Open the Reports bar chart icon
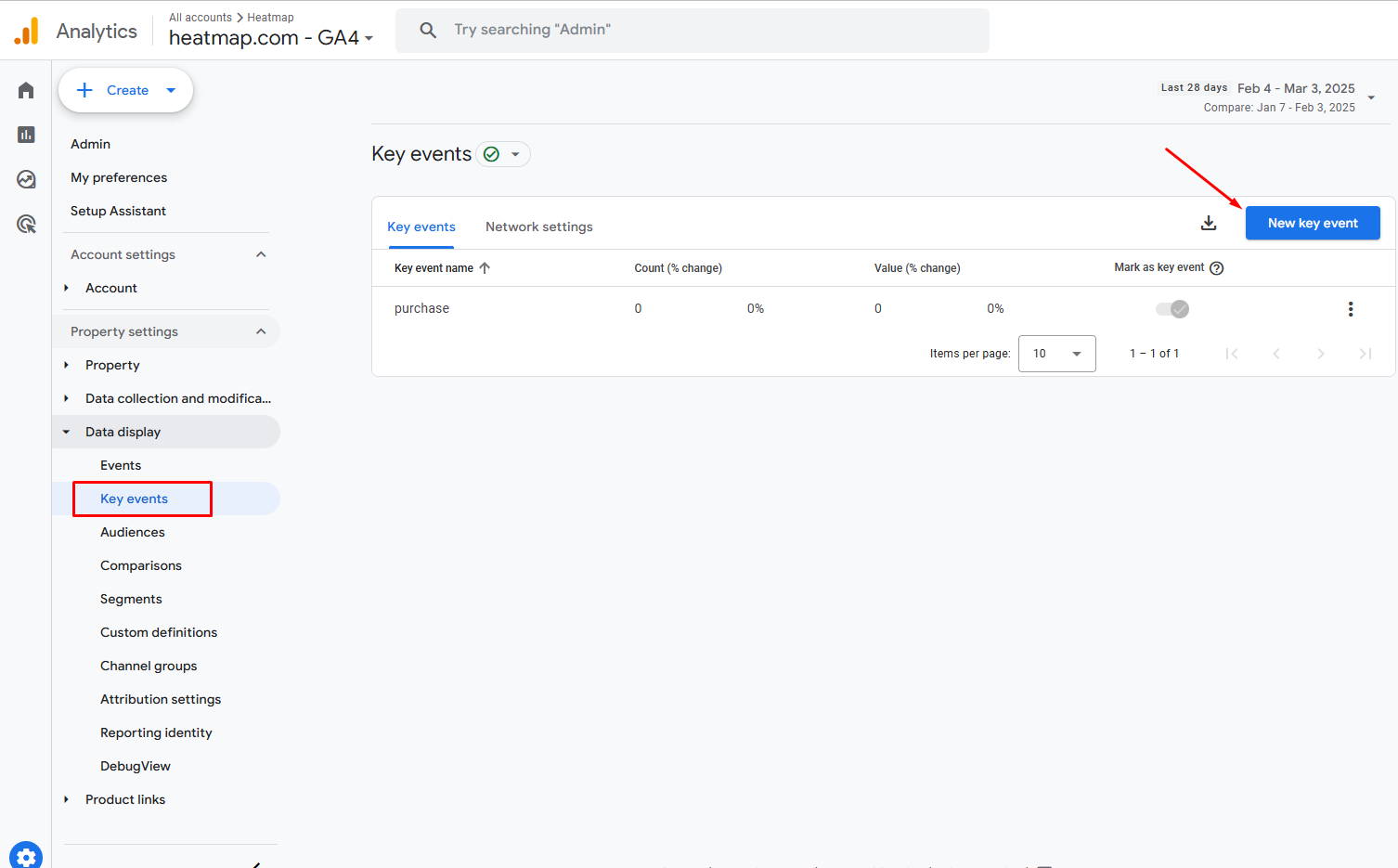Screen dimensions: 1398x868 pyautogui.click(x=26, y=135)
